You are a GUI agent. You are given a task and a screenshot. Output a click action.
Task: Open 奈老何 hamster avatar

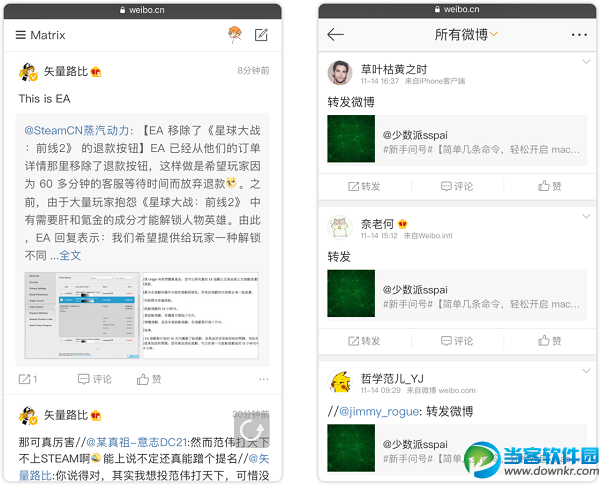(340, 227)
